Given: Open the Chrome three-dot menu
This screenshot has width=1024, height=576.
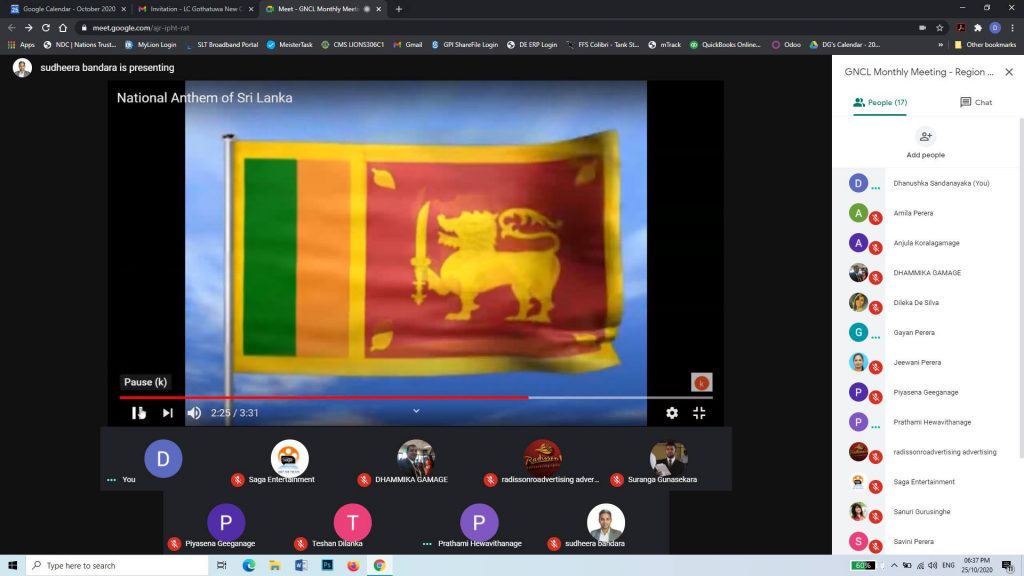Looking at the screenshot, I should click(x=1012, y=28).
